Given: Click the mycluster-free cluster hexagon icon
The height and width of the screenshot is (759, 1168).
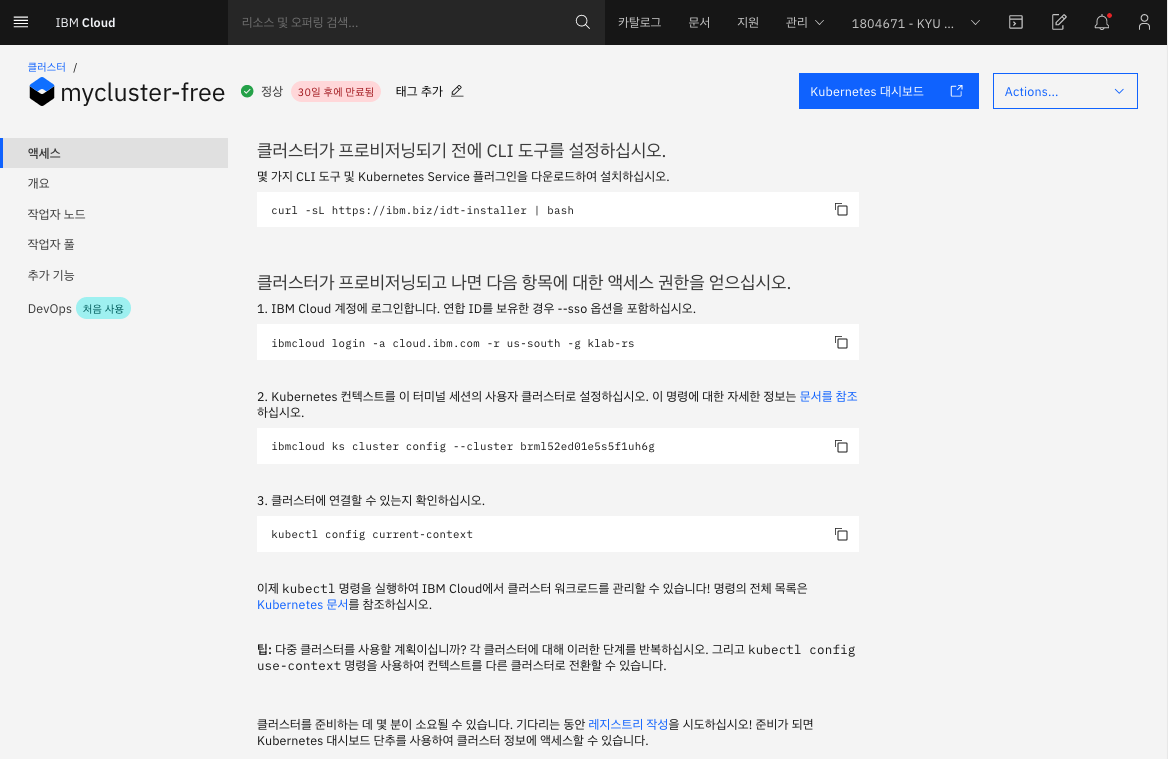Looking at the screenshot, I should click(42, 92).
